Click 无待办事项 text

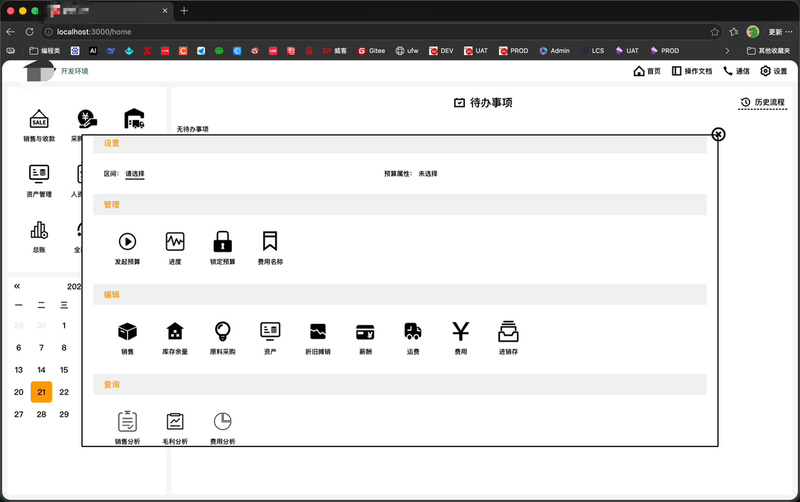pyautogui.click(x=192, y=129)
